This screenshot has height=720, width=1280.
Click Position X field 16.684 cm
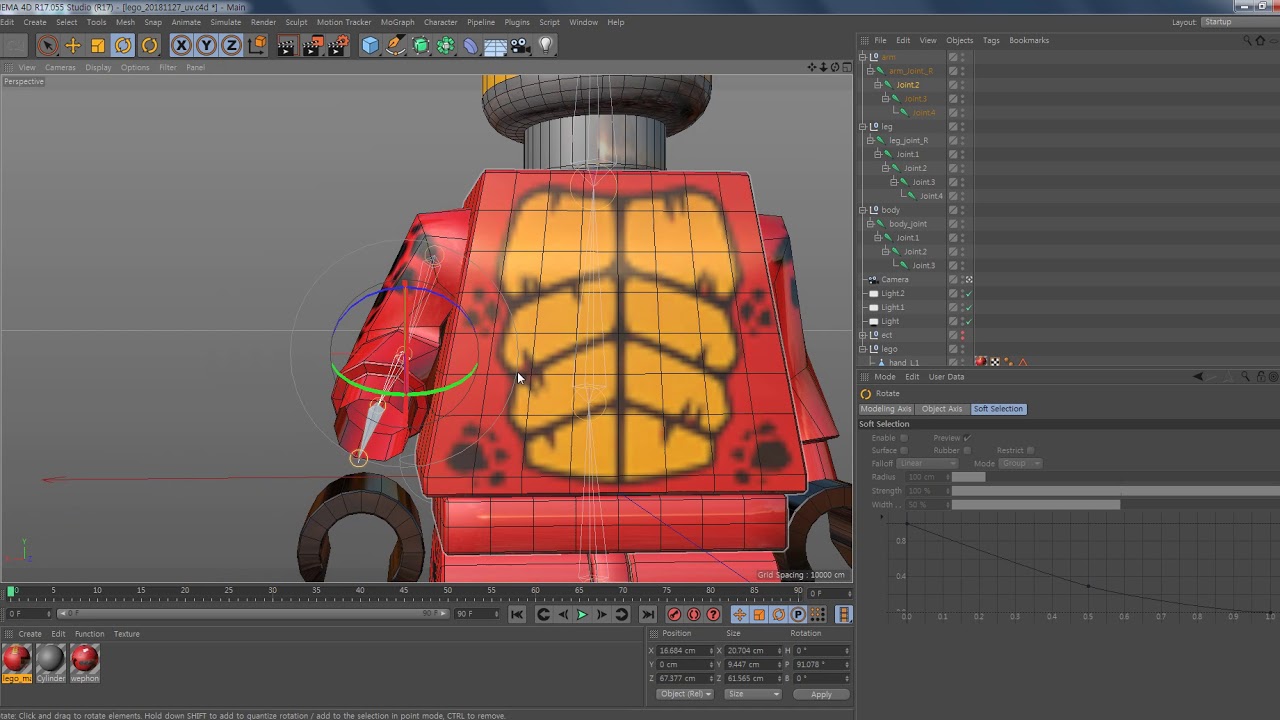tap(683, 651)
